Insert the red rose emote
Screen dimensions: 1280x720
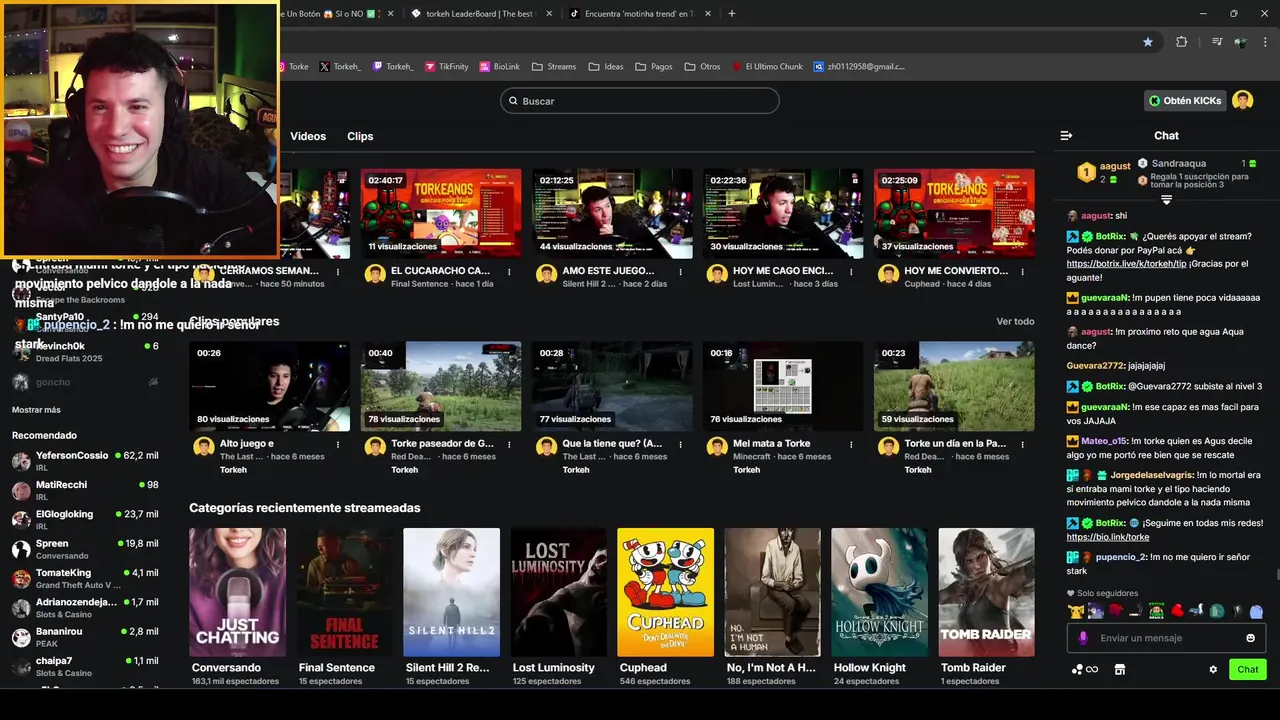coord(1116,611)
